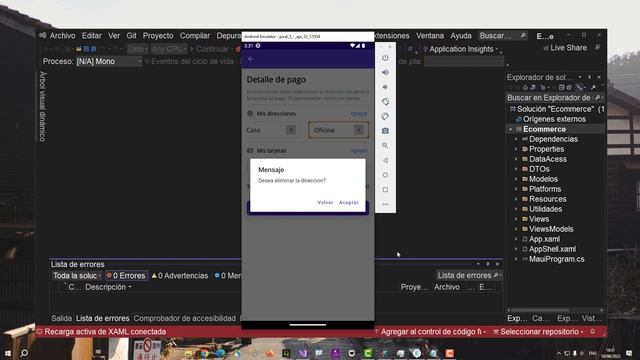
Task: Click the Live Share icon
Action: (546, 48)
